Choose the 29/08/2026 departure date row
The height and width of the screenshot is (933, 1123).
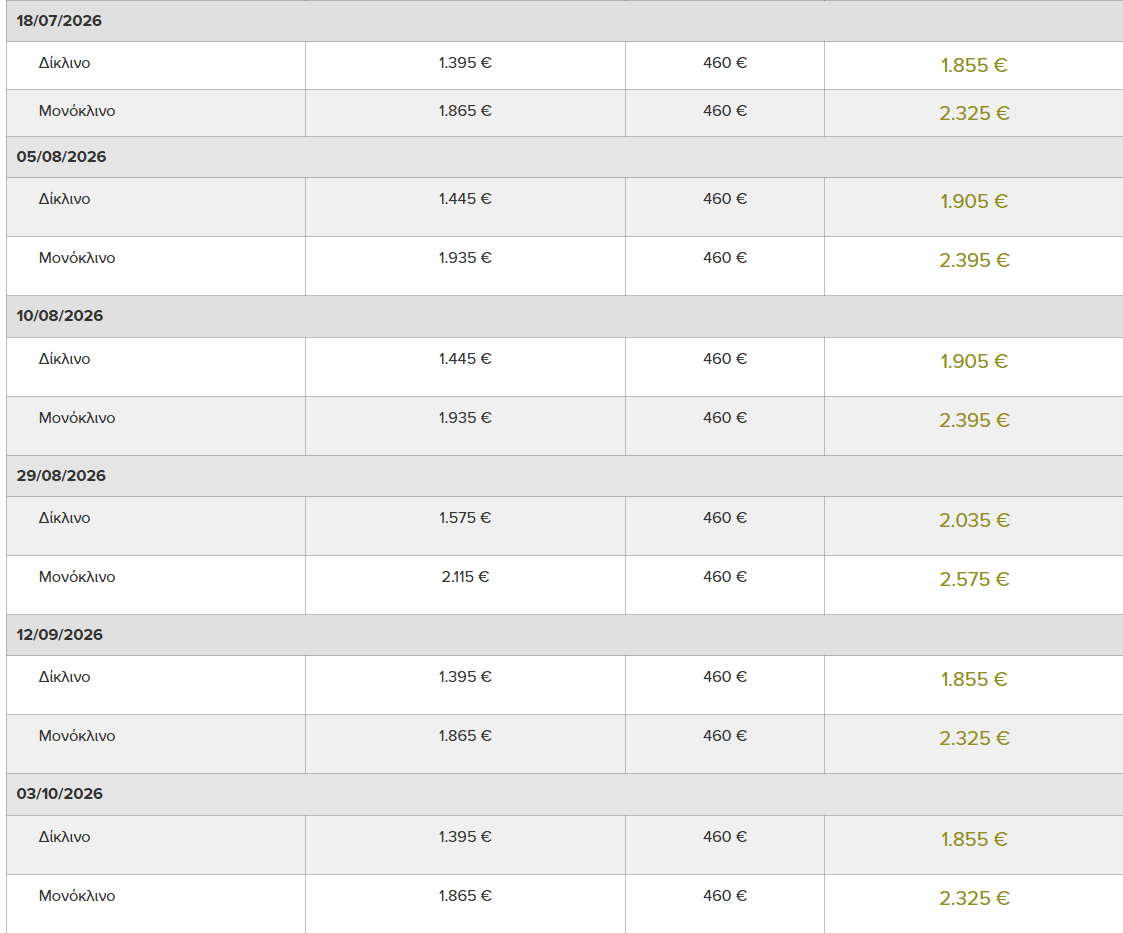pyautogui.click(x=564, y=475)
